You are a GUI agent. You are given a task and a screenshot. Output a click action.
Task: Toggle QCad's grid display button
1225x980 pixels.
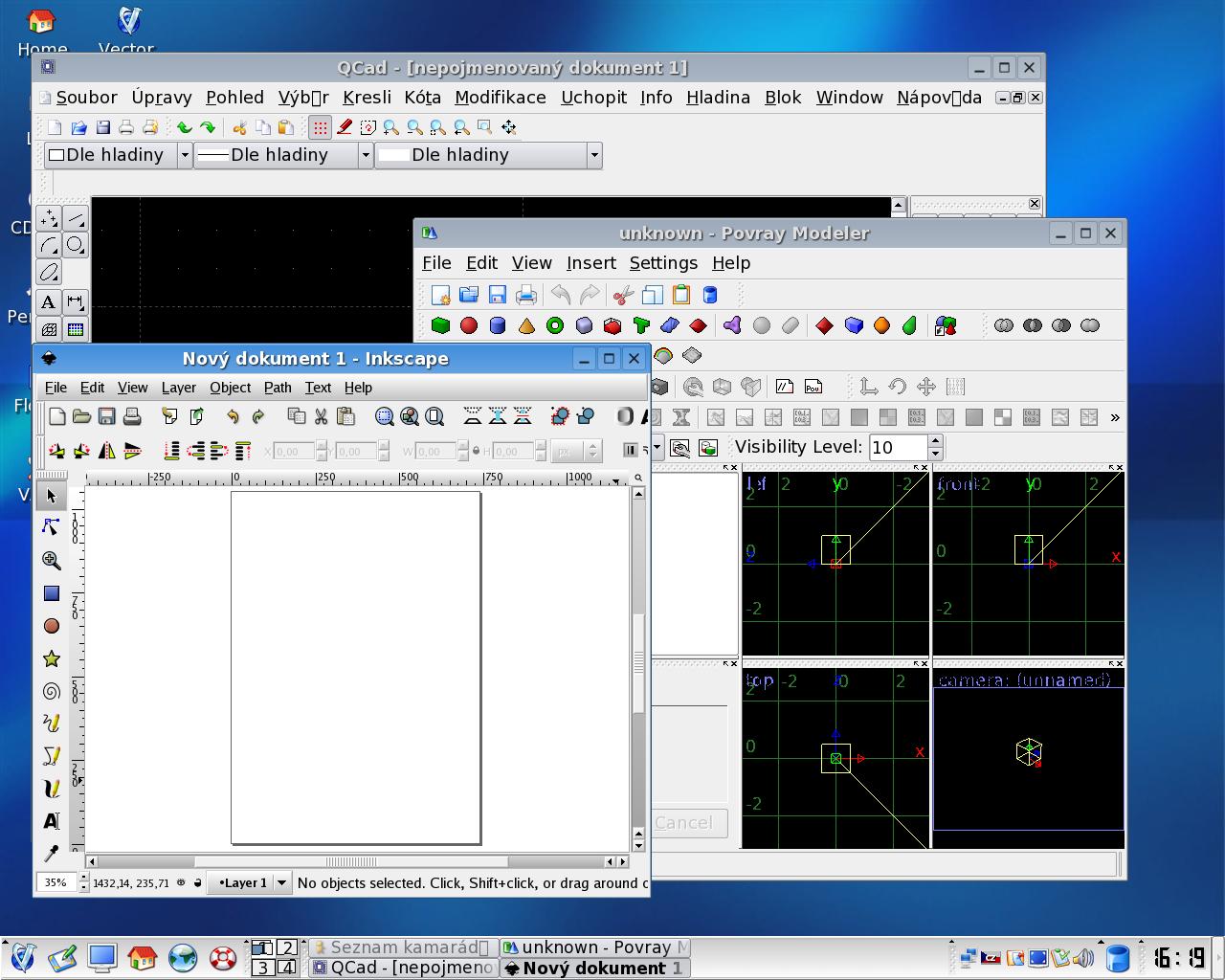pos(321,127)
